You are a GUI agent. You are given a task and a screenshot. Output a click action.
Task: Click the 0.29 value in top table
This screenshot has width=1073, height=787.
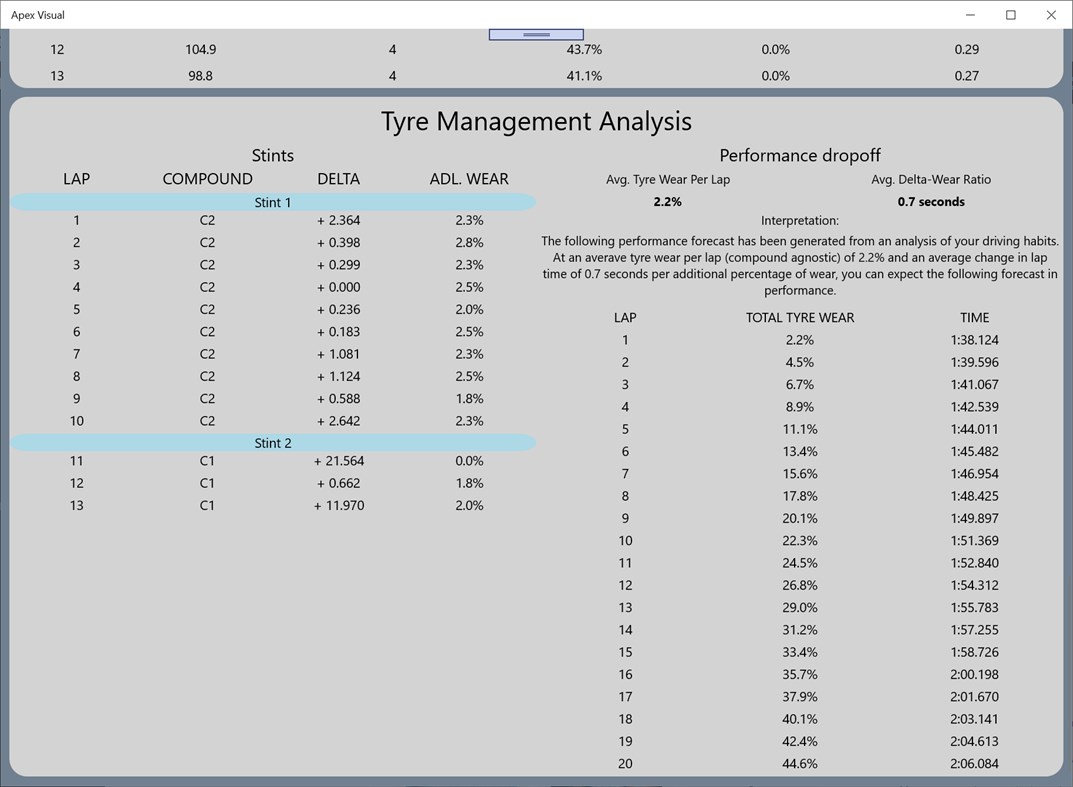pyautogui.click(x=967, y=49)
